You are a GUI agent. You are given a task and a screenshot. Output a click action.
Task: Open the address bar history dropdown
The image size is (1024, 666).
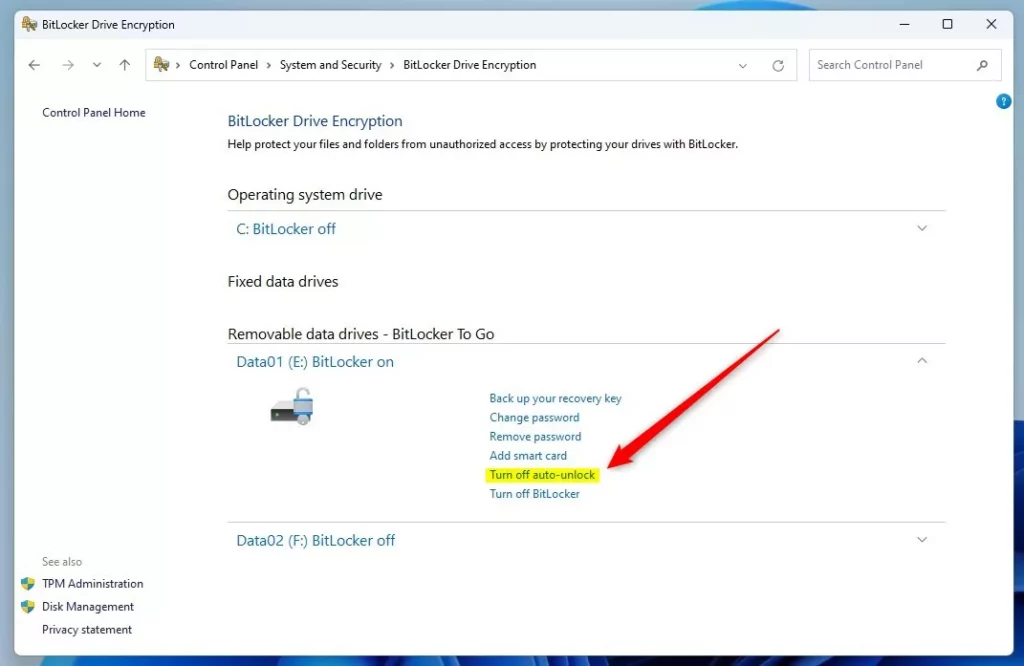click(743, 65)
